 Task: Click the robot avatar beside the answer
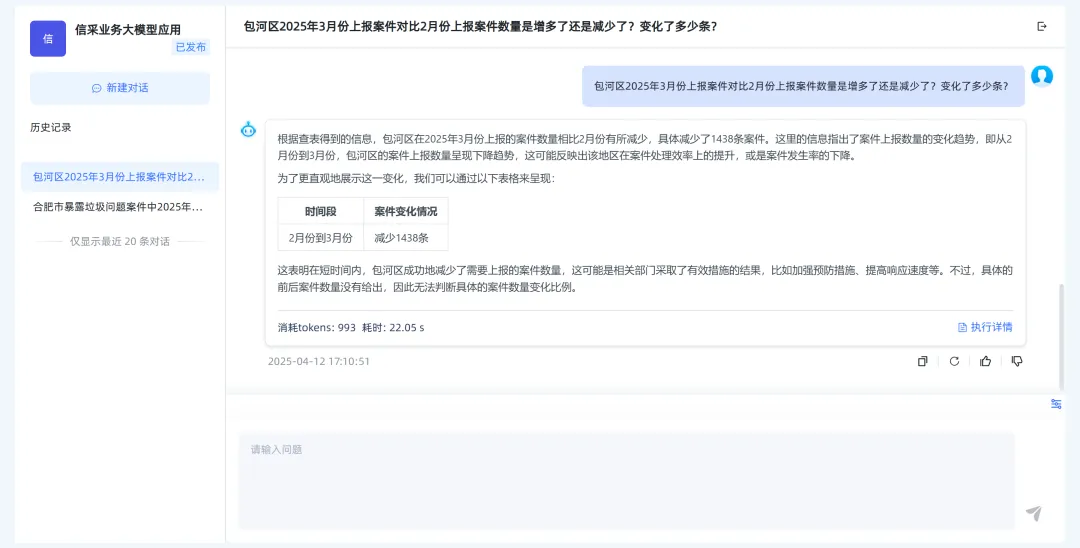pyautogui.click(x=249, y=129)
